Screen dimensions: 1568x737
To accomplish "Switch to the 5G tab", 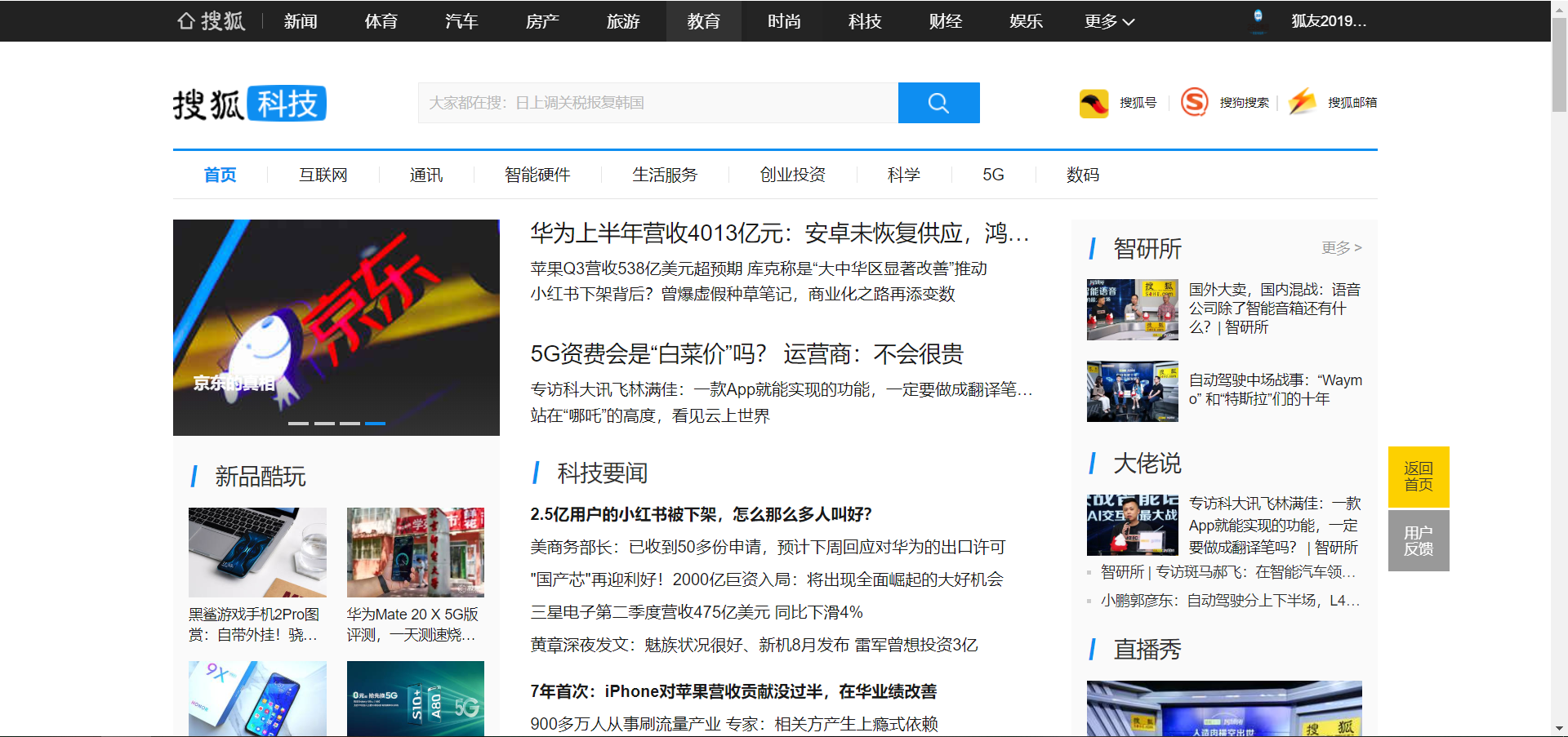I will [x=992, y=175].
